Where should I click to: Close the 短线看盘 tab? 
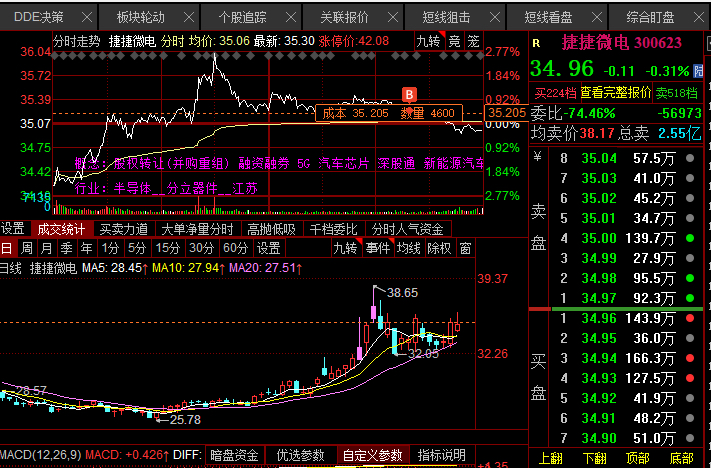pos(597,18)
